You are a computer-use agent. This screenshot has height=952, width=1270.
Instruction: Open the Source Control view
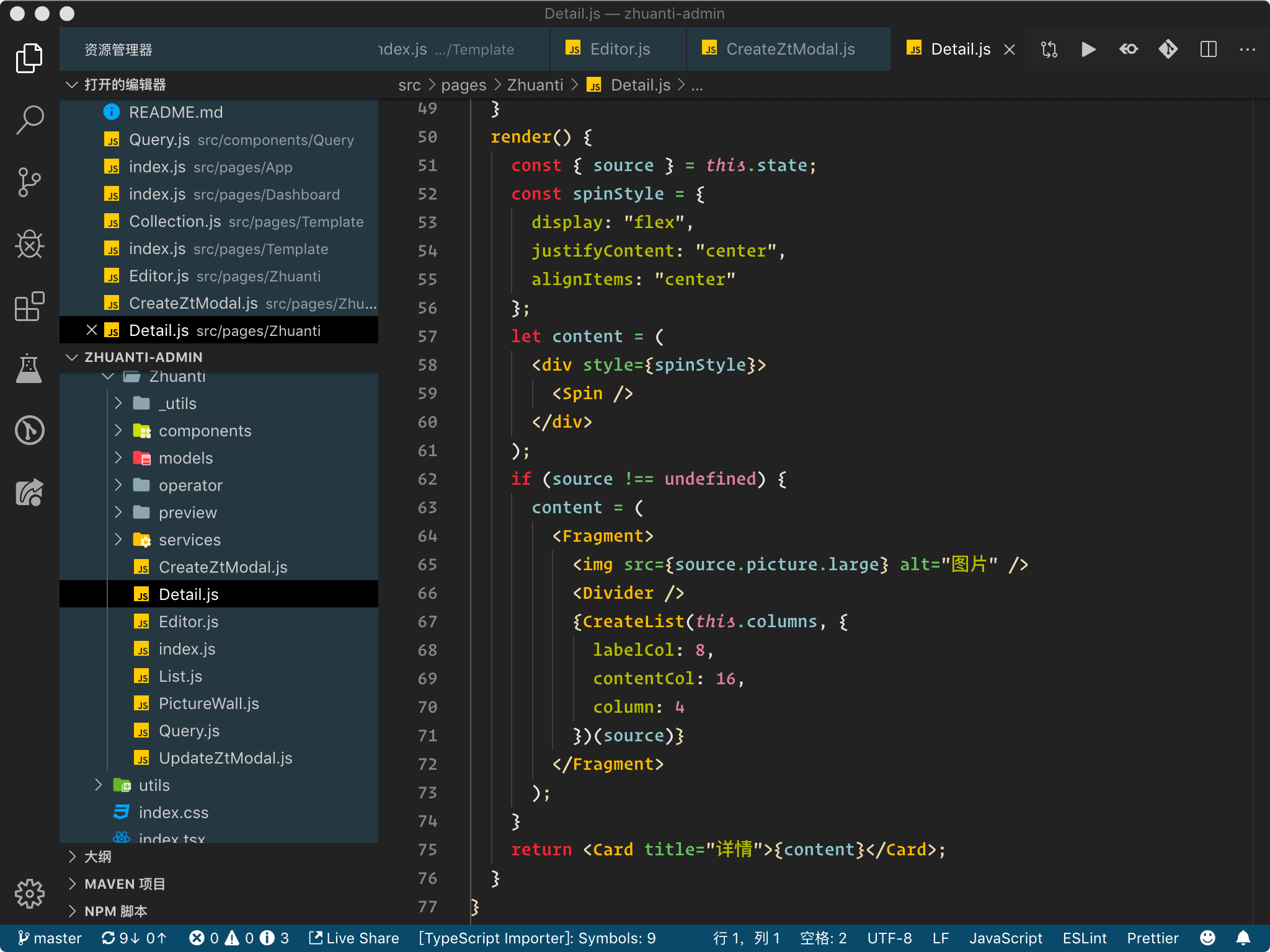(29, 182)
